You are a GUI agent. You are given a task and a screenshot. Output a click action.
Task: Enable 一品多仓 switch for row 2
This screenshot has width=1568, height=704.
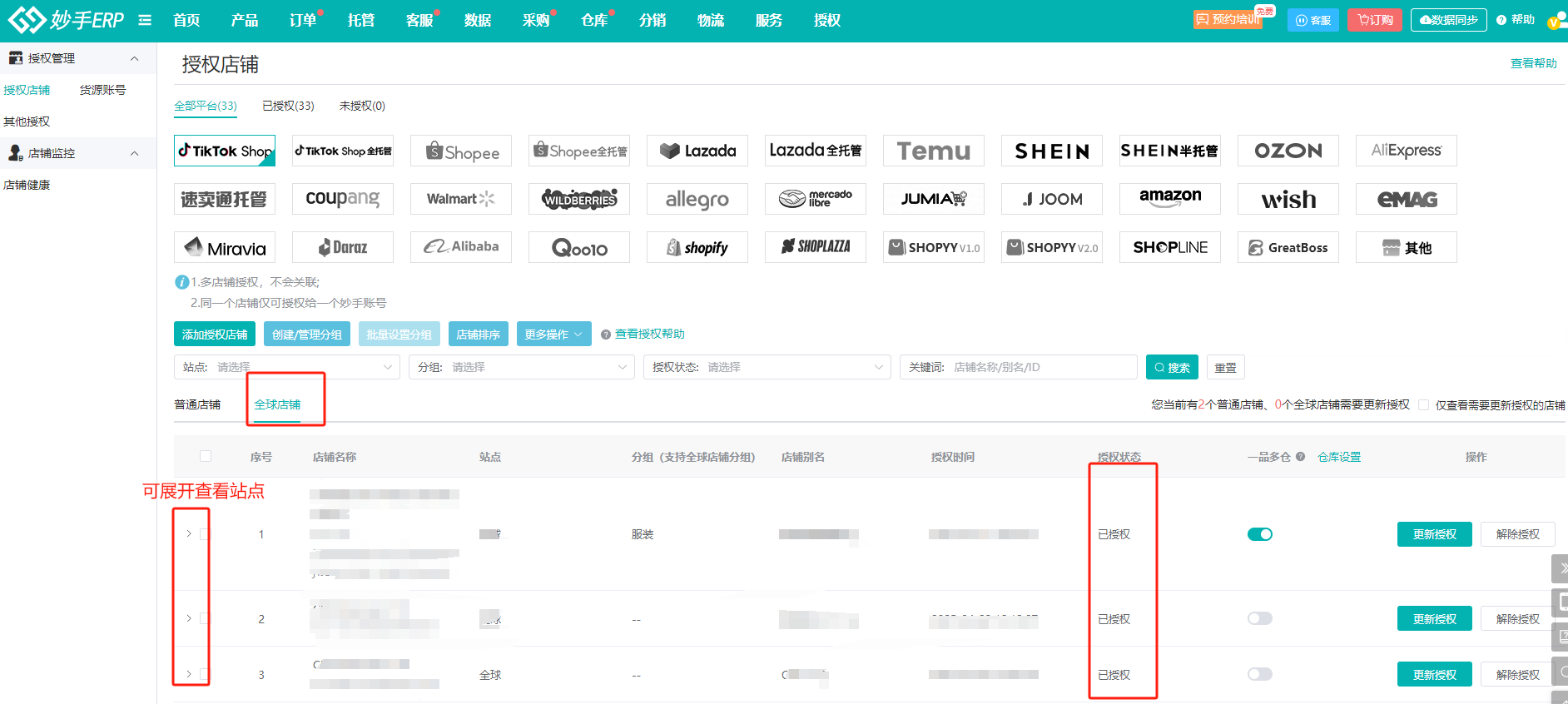[x=1260, y=618]
